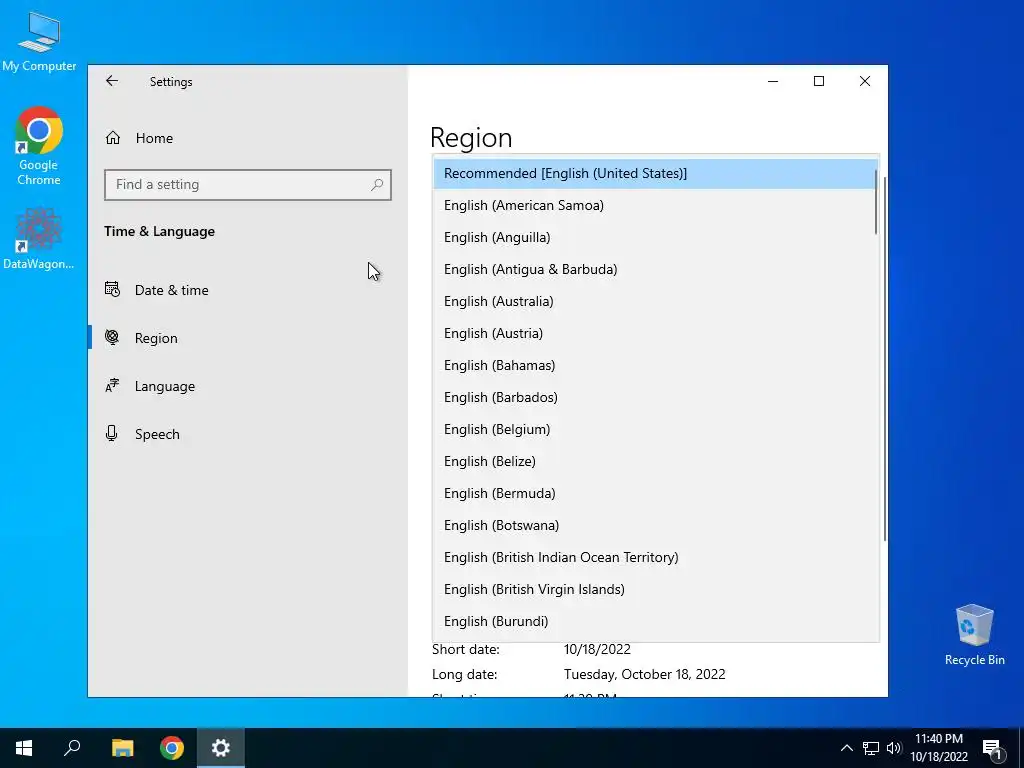The image size is (1024, 768).
Task: Choose English (Belize) option
Action: 655,462
